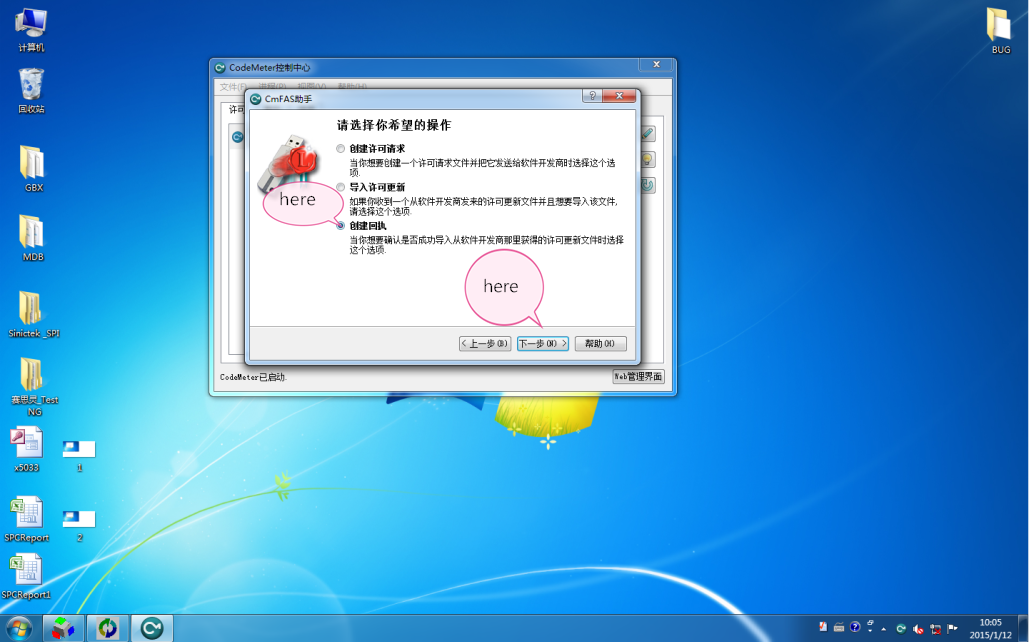
Task: Click the CodeMeter system tray icon
Action: pos(900,628)
